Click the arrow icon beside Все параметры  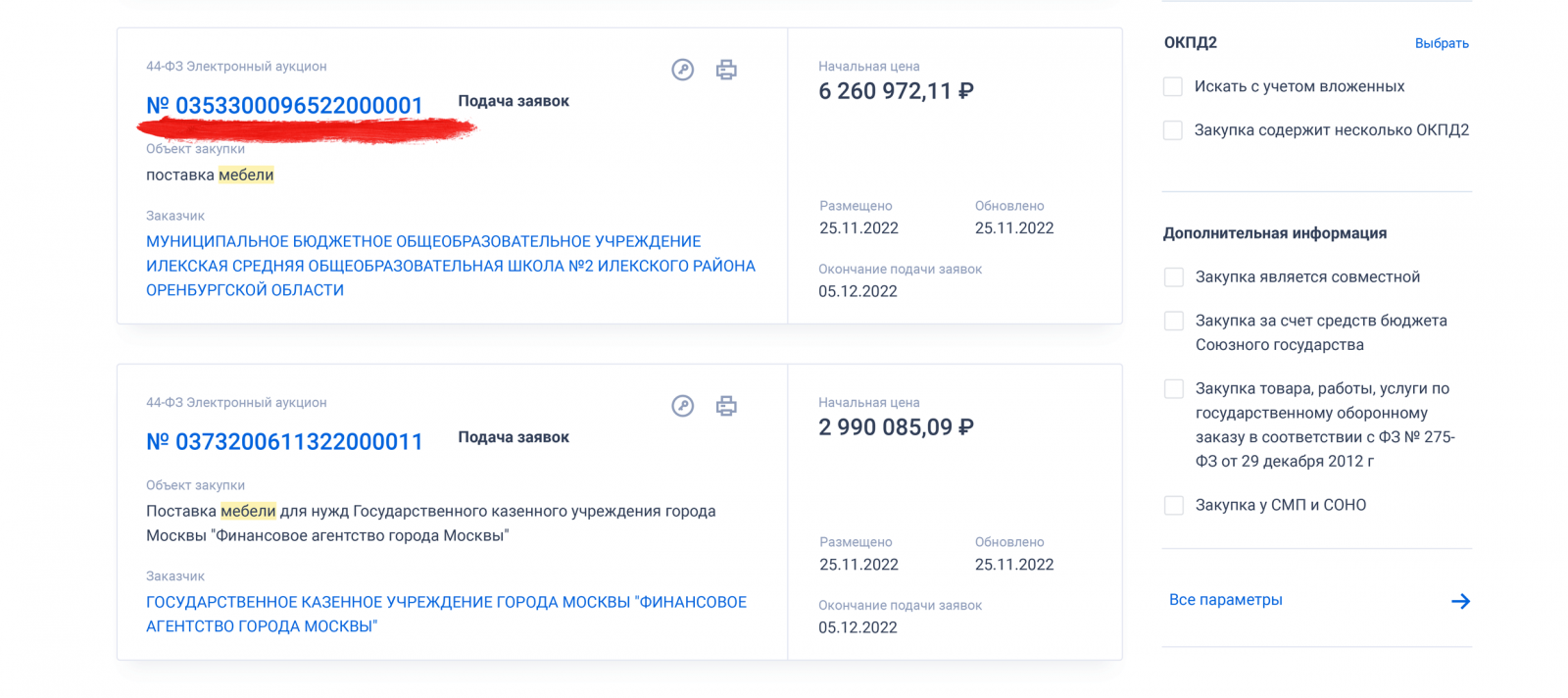[x=1460, y=601]
